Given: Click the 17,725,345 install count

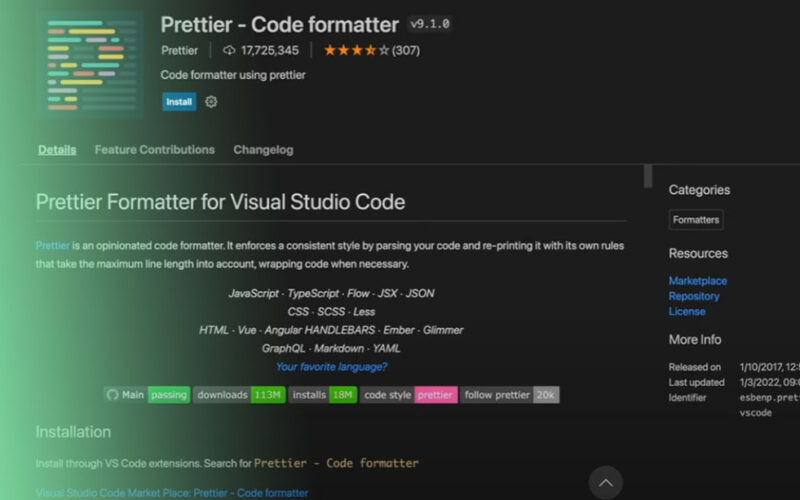Looking at the screenshot, I should pos(270,50).
